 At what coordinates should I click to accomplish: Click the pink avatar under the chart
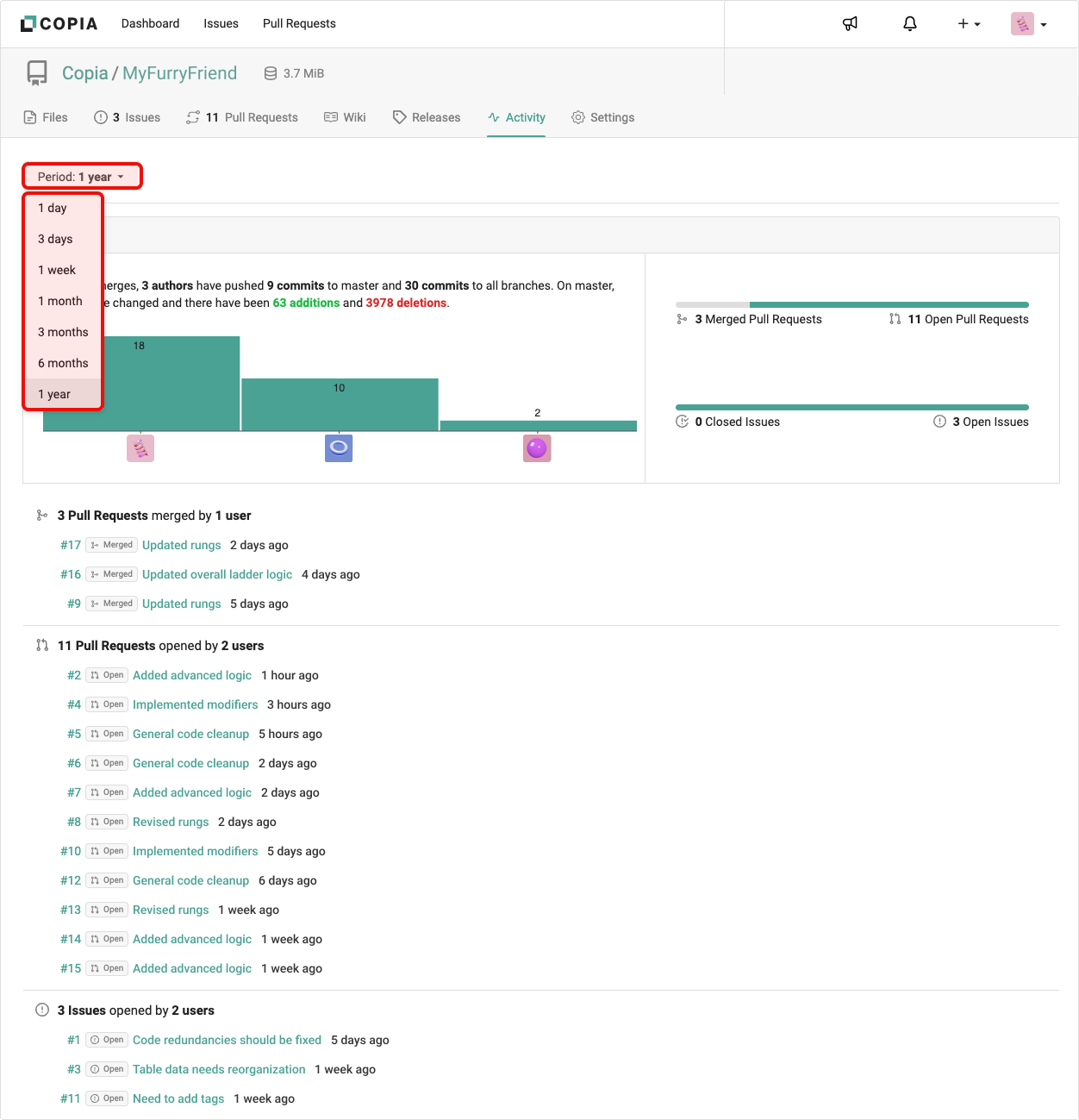(140, 448)
